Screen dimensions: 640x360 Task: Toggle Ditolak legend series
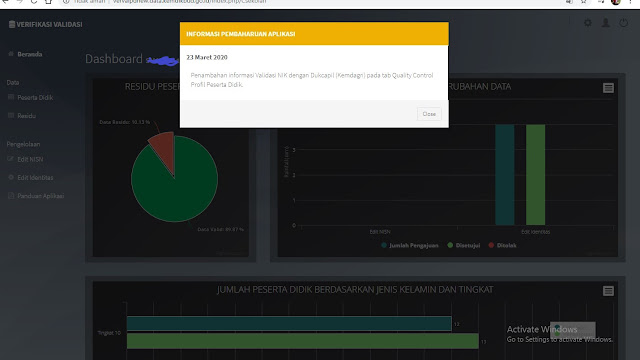[502, 245]
